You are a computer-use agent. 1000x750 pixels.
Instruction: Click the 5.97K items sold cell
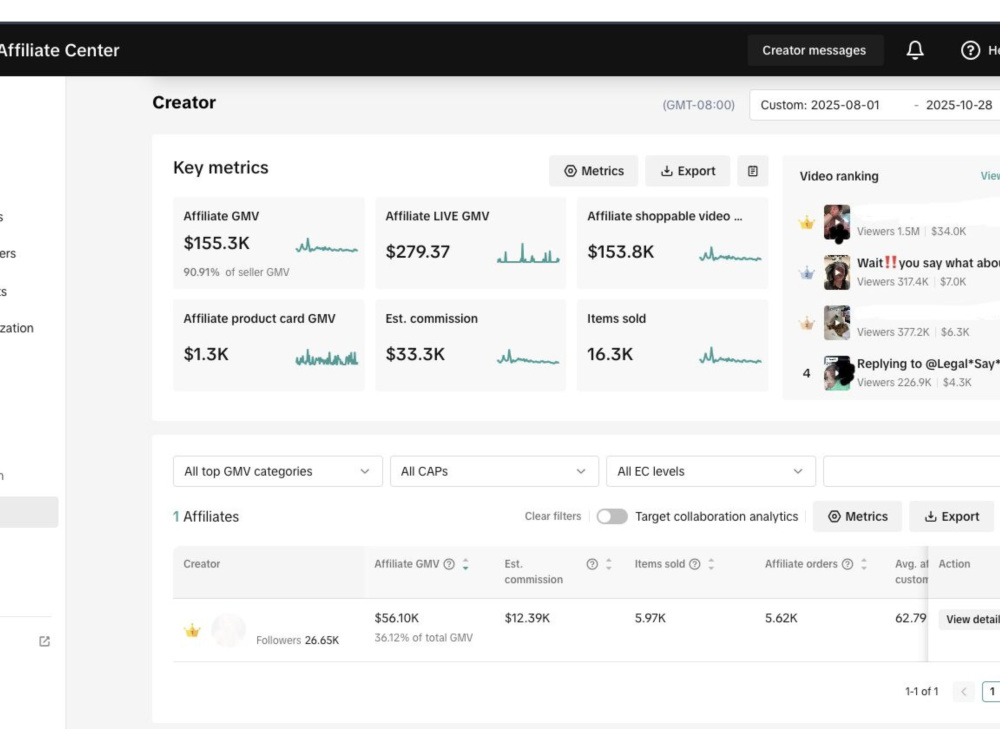pyautogui.click(x=650, y=618)
